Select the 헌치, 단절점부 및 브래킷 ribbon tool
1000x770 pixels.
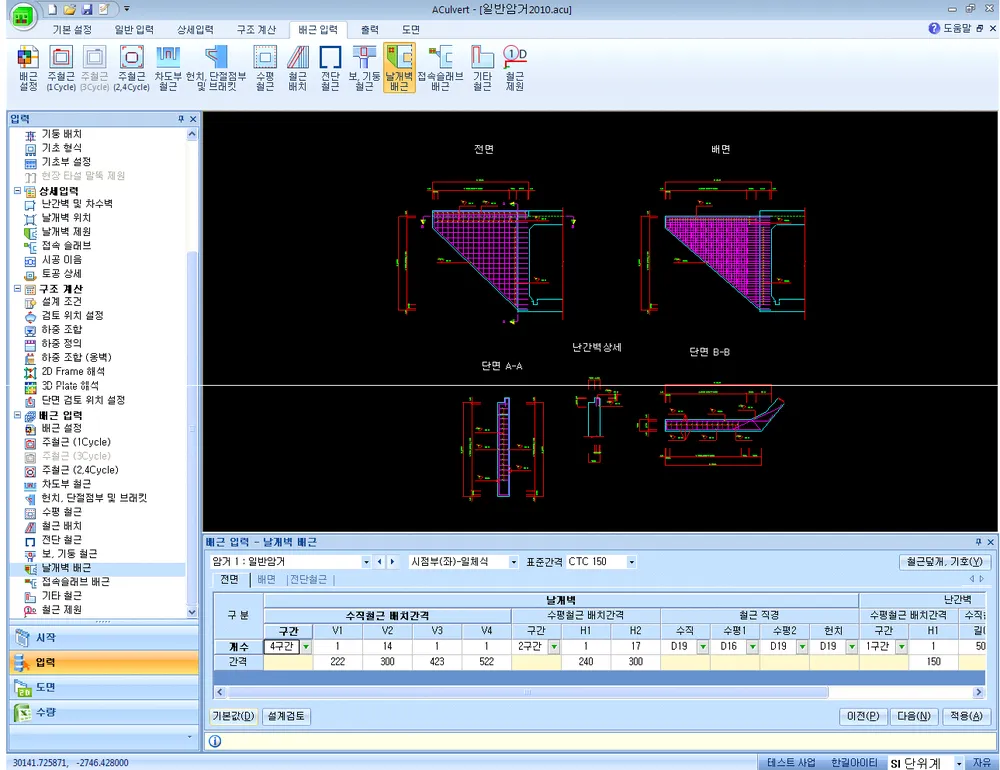tap(216, 68)
